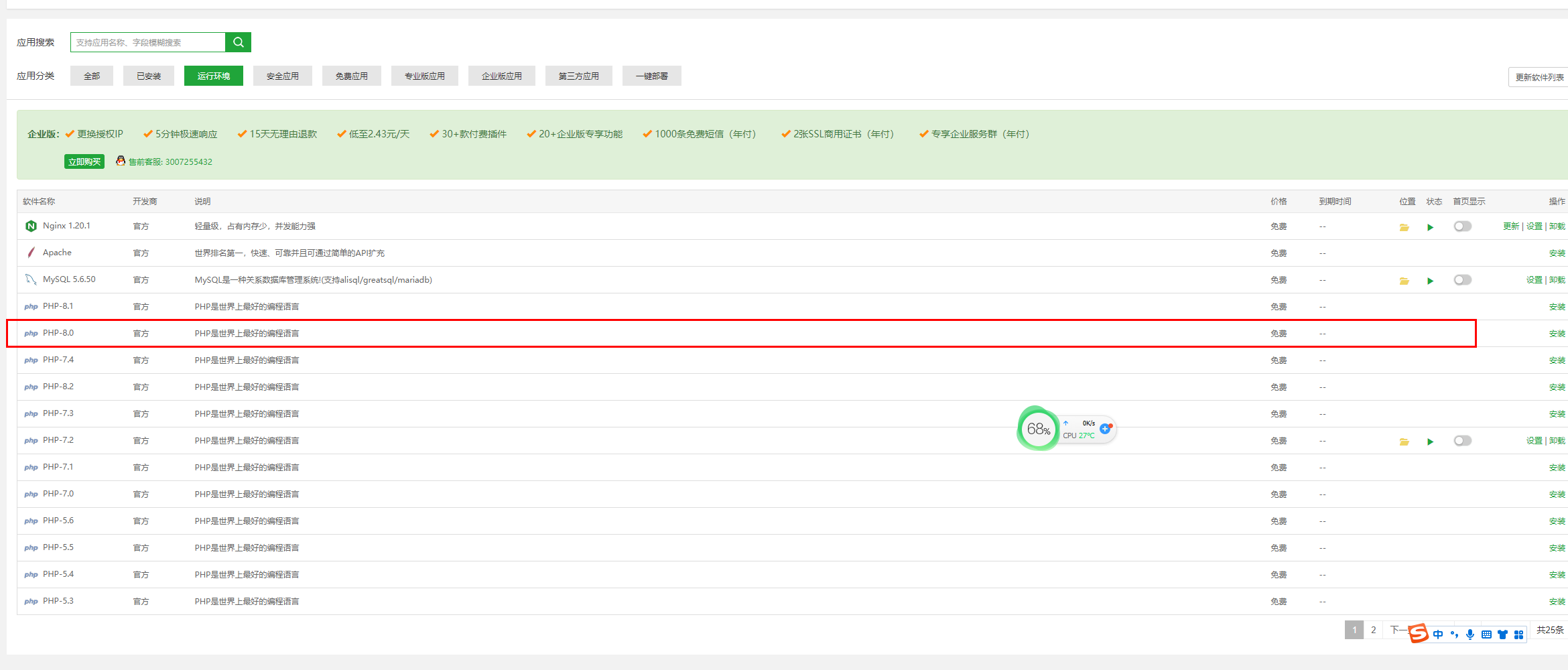
Task: Toggle PHP-7.2 homepage display switch
Action: pyautogui.click(x=1463, y=441)
